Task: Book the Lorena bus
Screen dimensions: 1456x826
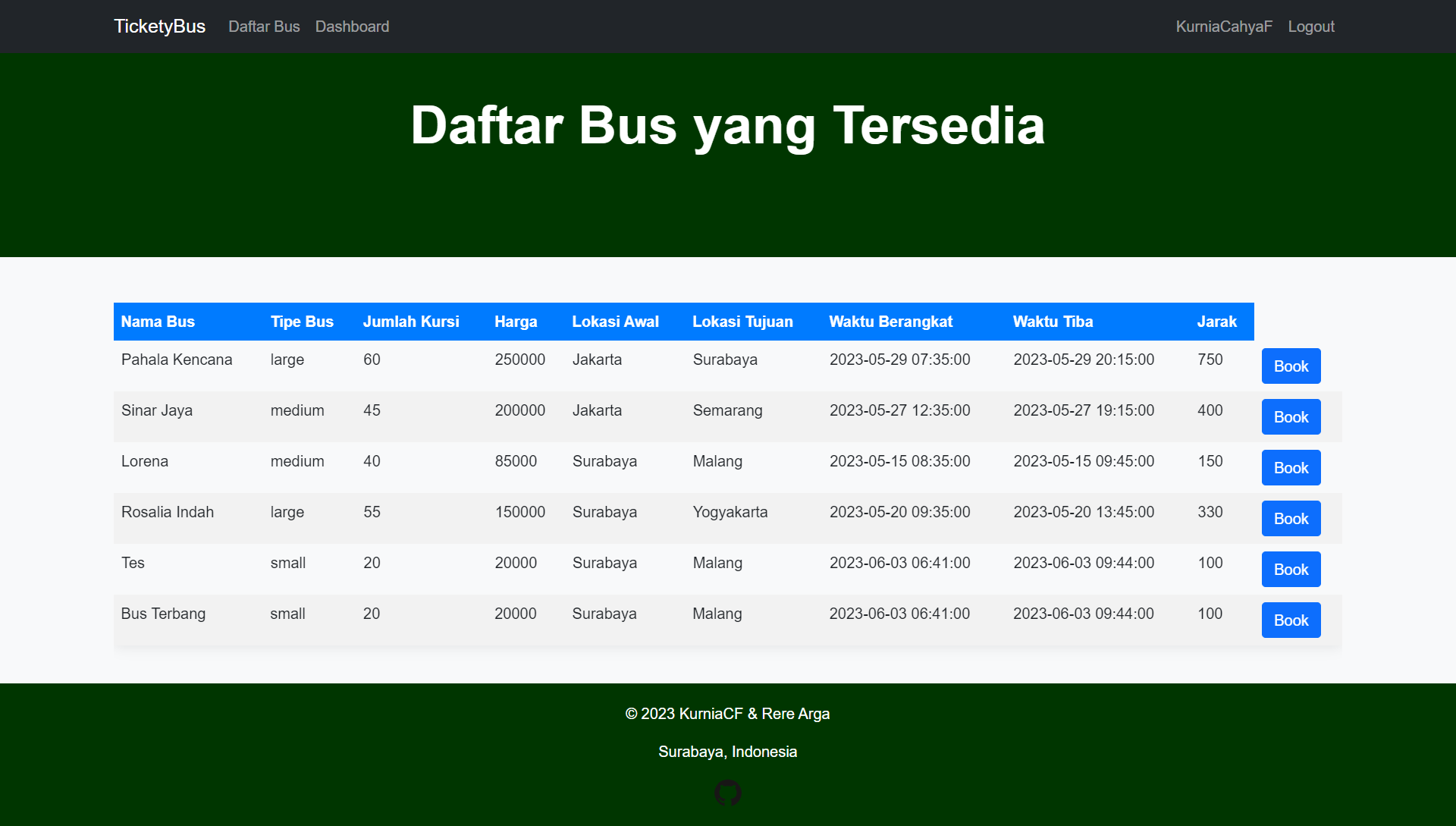Action: click(x=1291, y=468)
